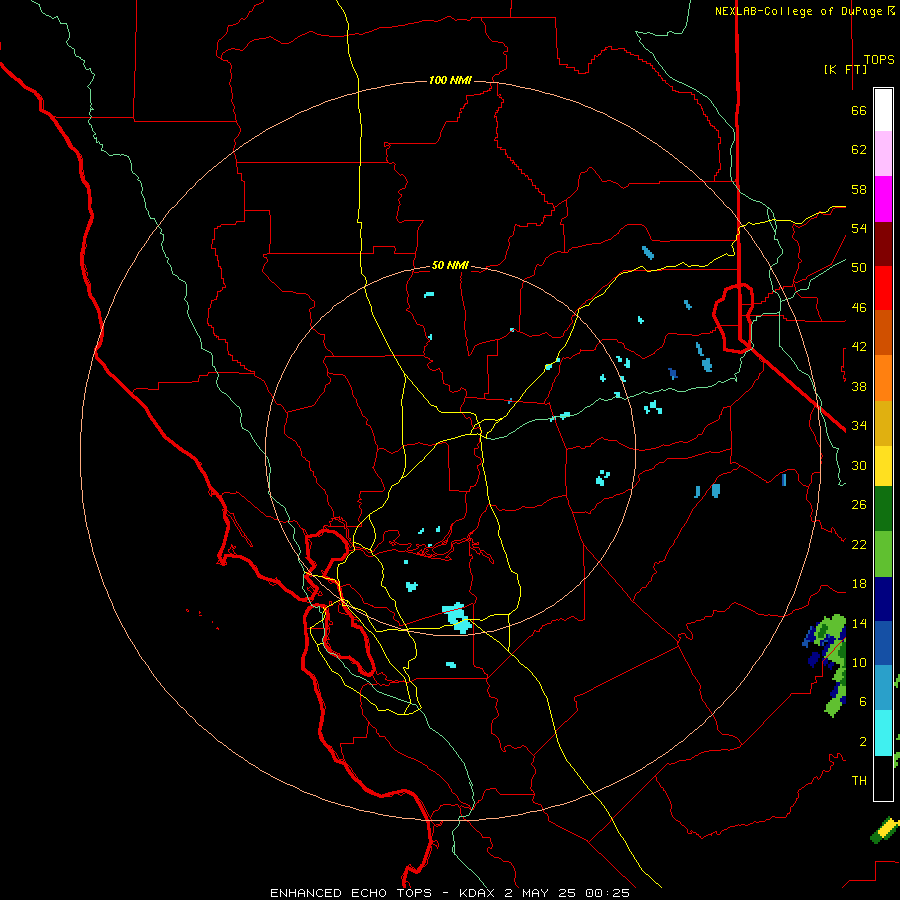Image resolution: width=900 pixels, height=900 pixels.
Task: Click the "[K FT]" units label
Action: (x=845, y=69)
